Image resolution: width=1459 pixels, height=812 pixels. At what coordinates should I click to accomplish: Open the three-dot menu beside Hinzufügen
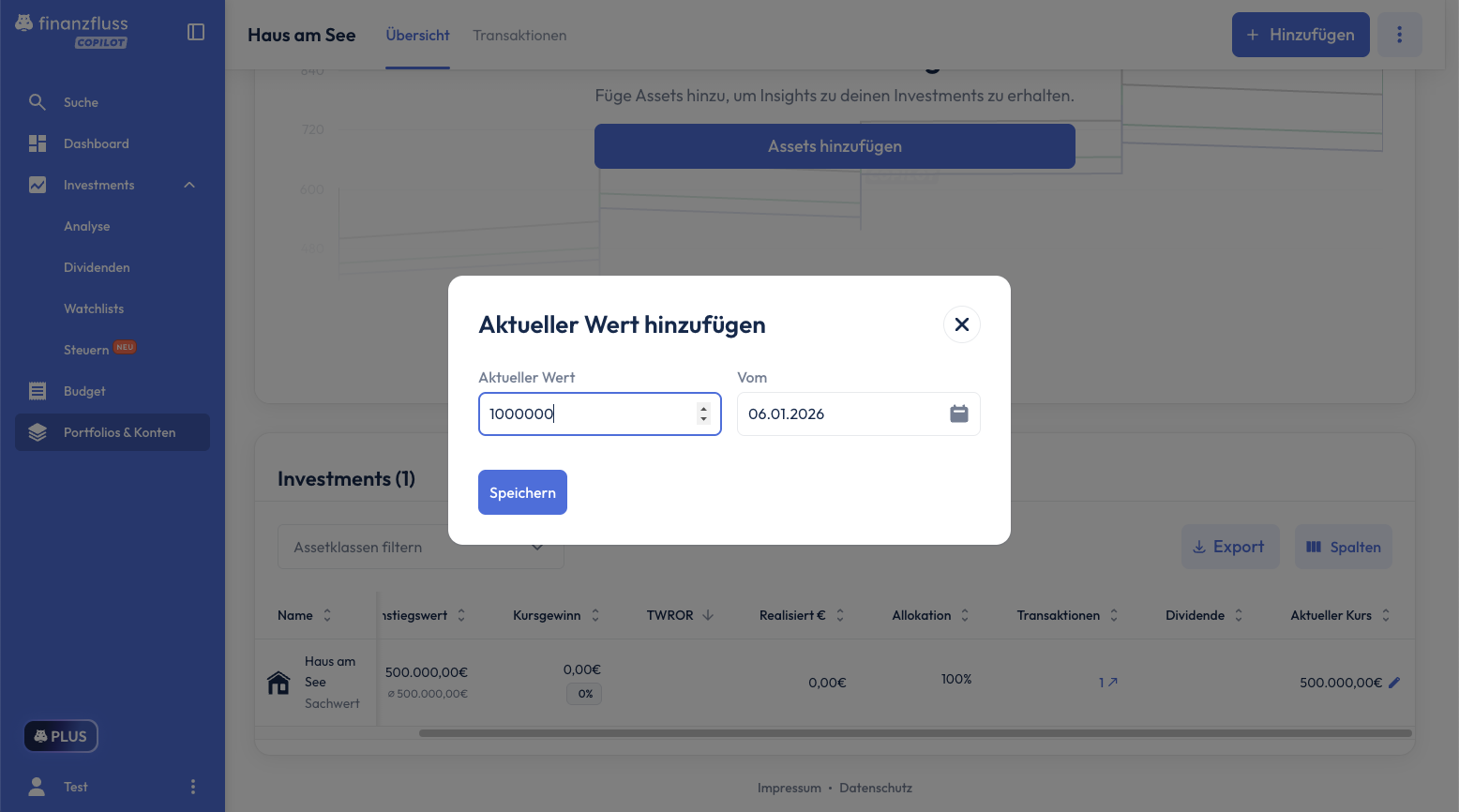tap(1399, 35)
